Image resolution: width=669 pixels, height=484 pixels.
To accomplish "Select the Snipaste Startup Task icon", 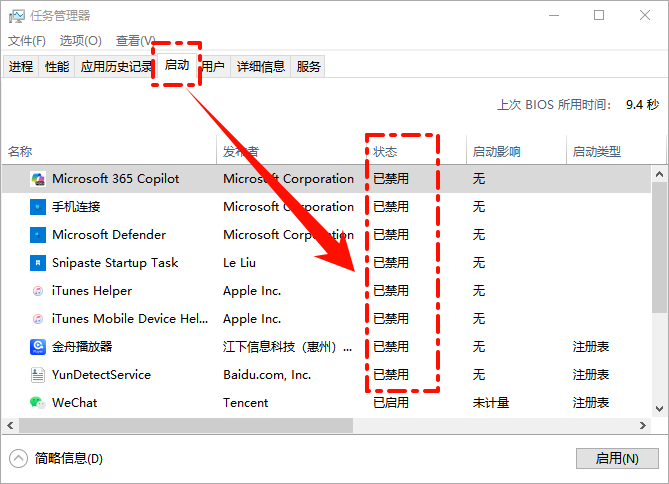I will (37, 263).
